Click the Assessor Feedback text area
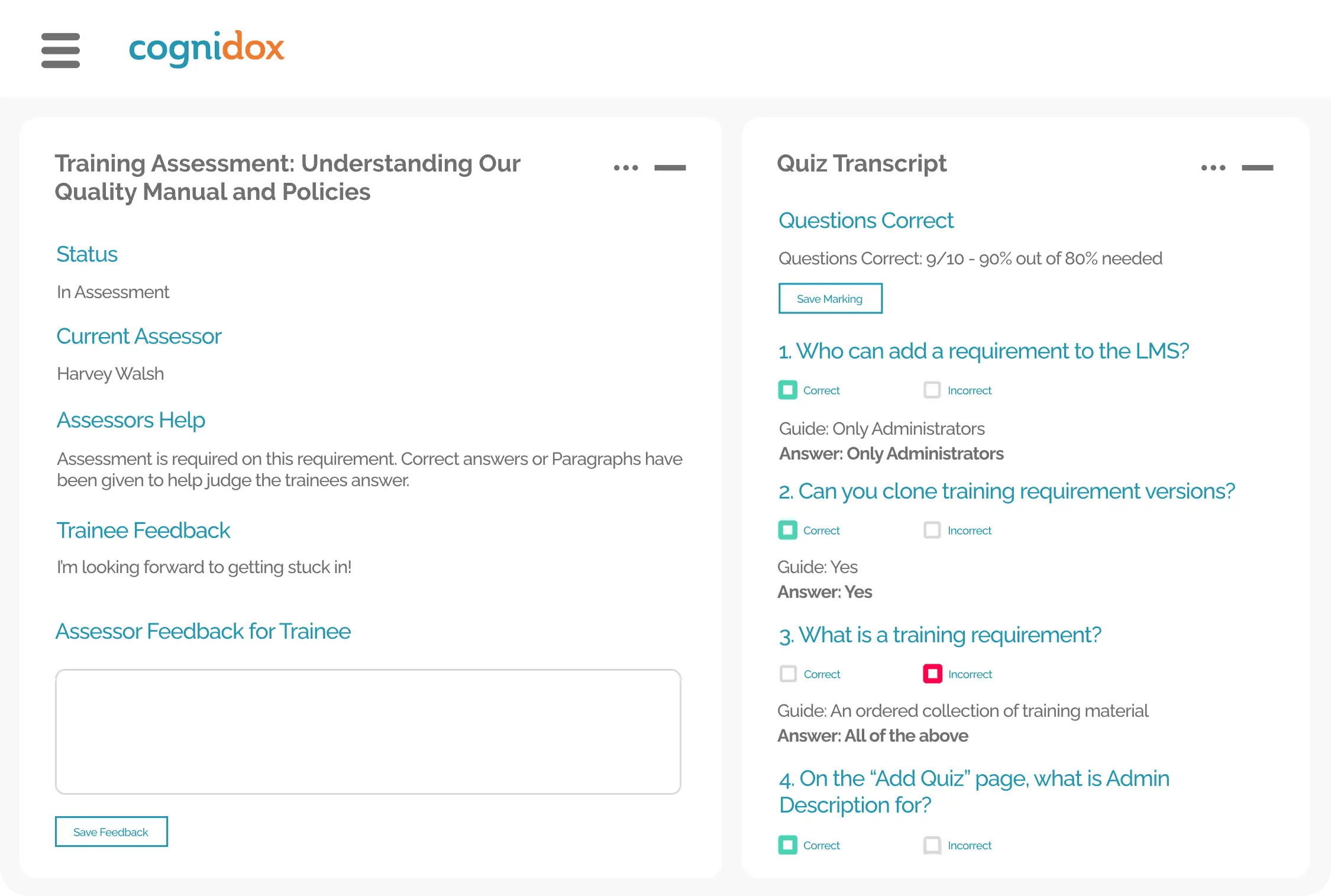 tap(368, 732)
